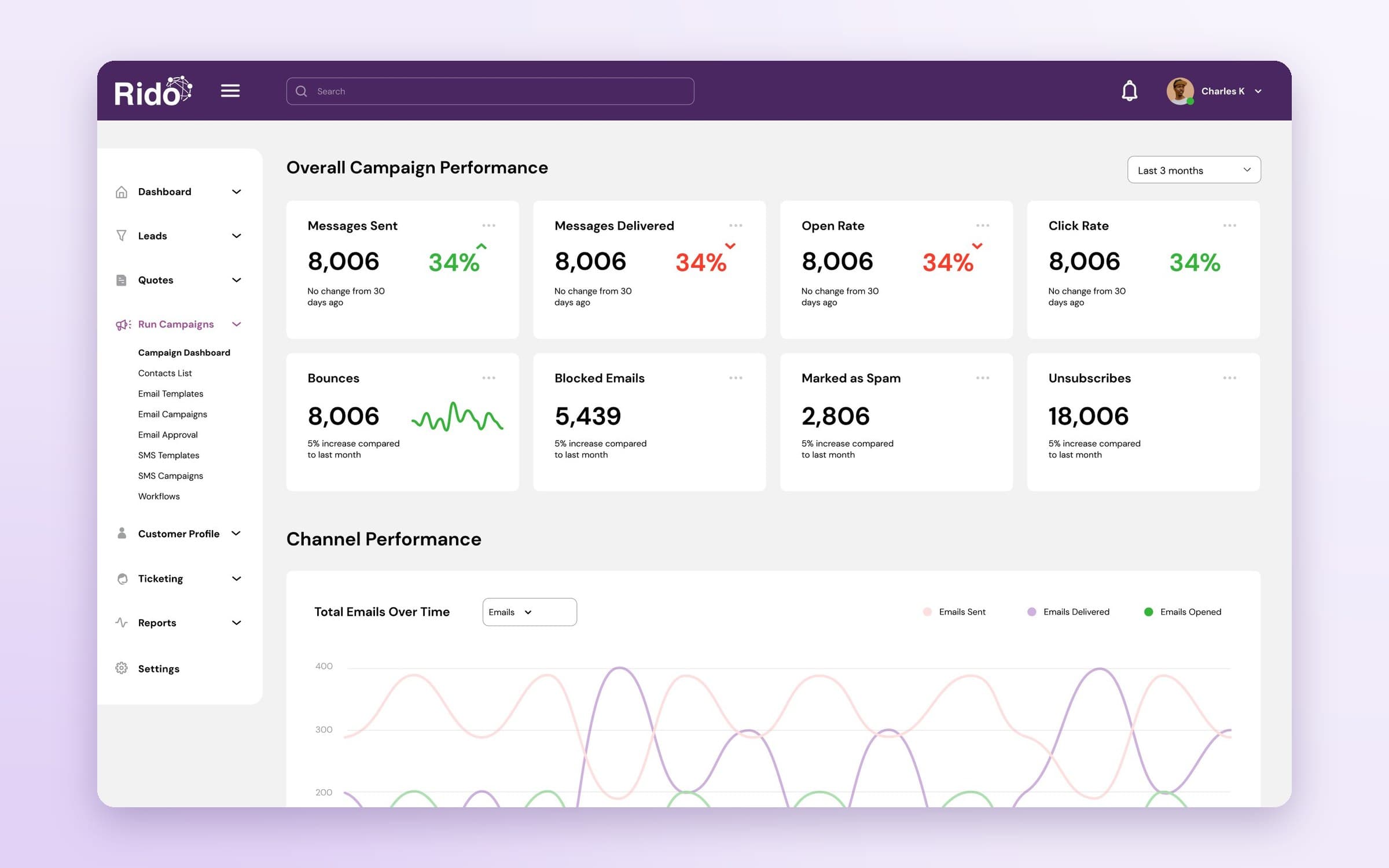Open Blocked Emails card three-dot menu
This screenshot has height=868, width=1389.
tap(736, 378)
